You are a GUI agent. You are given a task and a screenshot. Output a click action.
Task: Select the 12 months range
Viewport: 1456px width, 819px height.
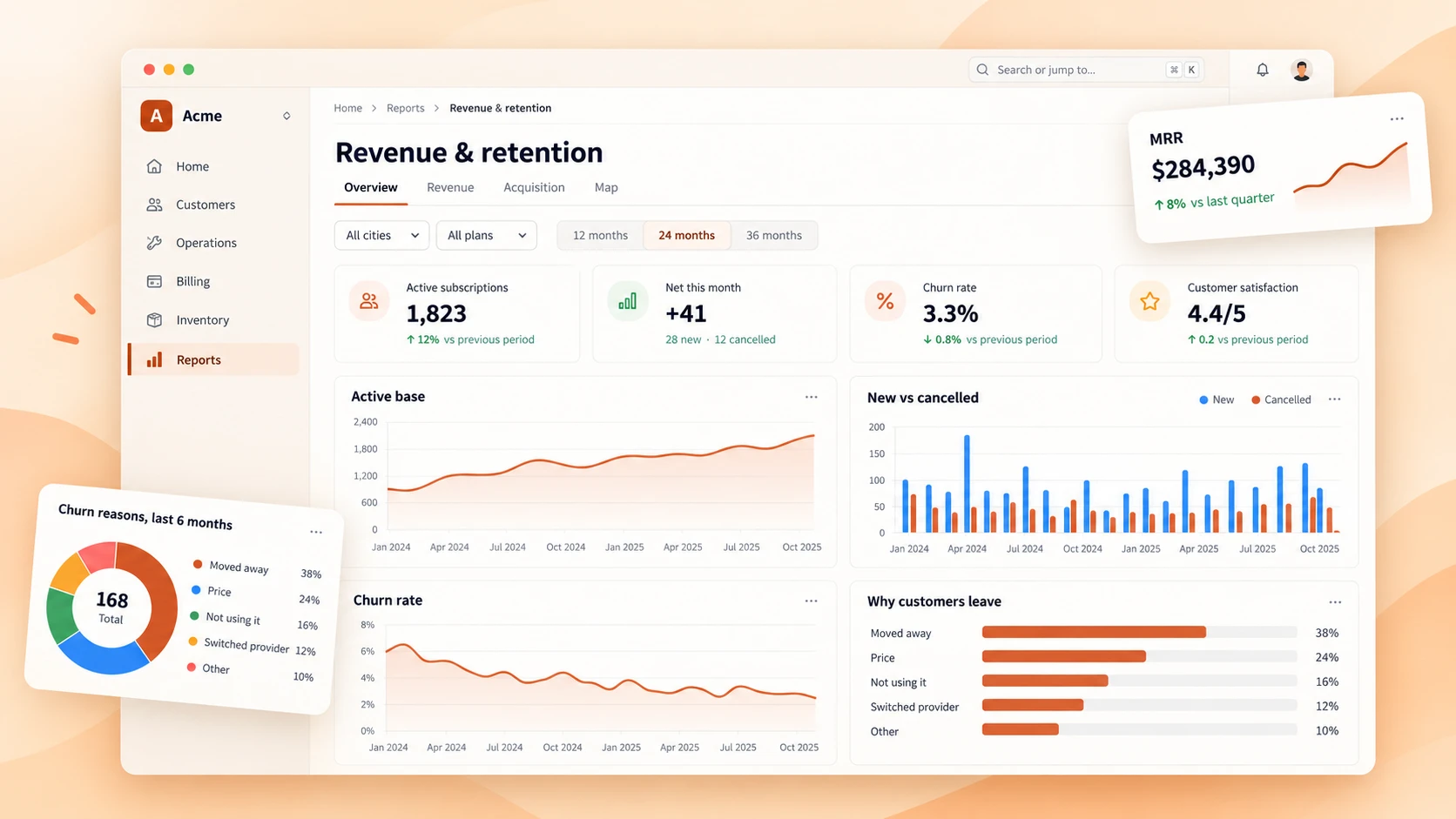pos(600,235)
